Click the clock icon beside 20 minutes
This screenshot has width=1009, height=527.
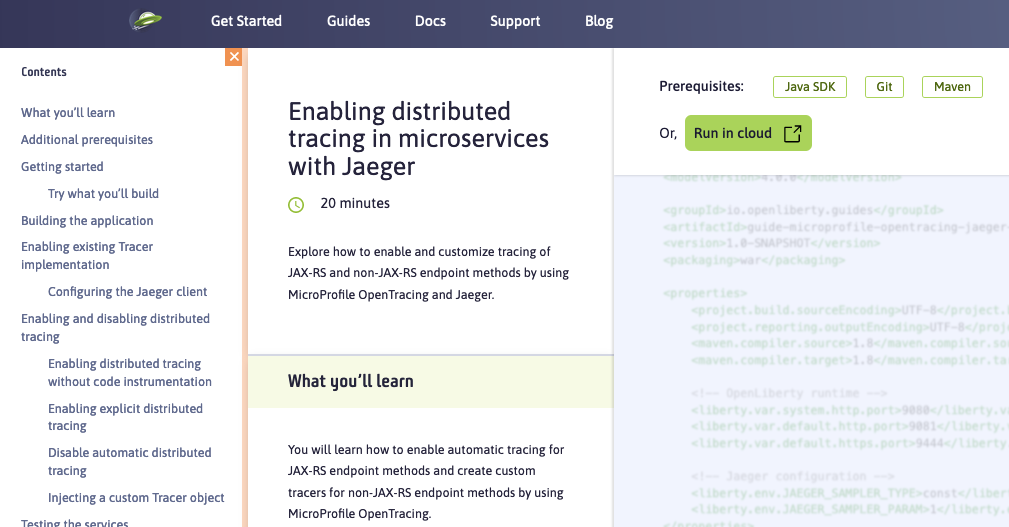point(296,205)
